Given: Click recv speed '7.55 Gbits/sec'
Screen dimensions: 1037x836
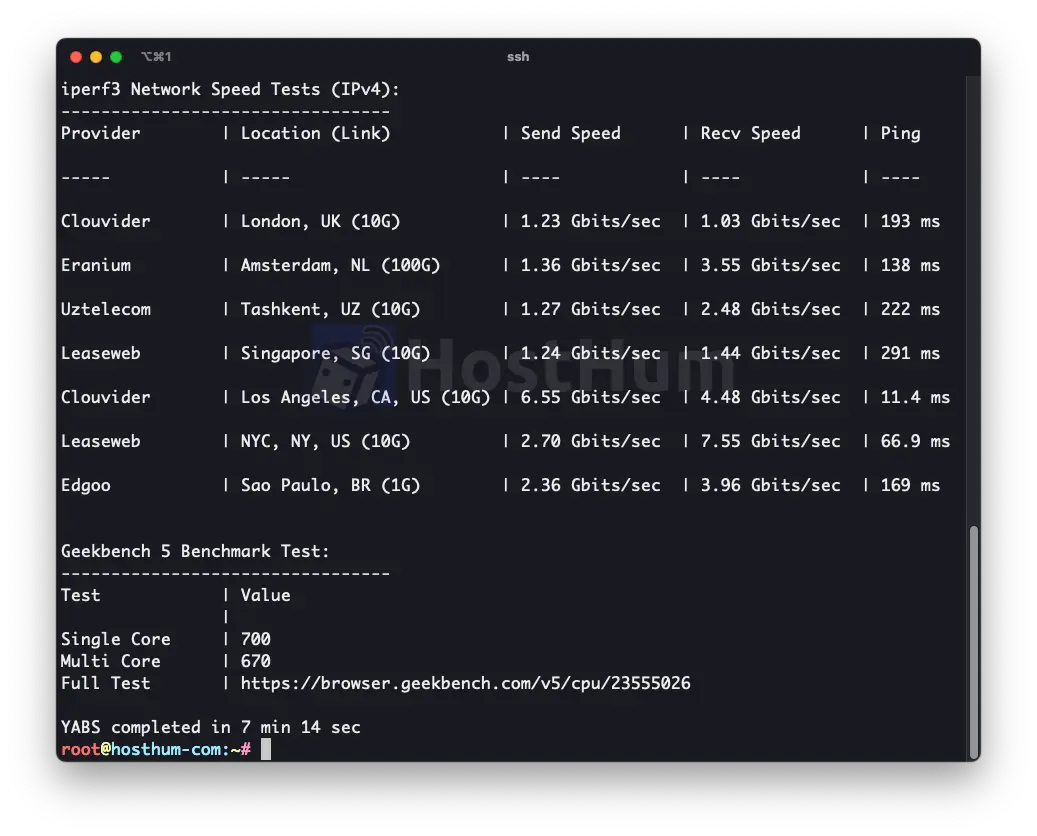Looking at the screenshot, I should pos(770,441).
